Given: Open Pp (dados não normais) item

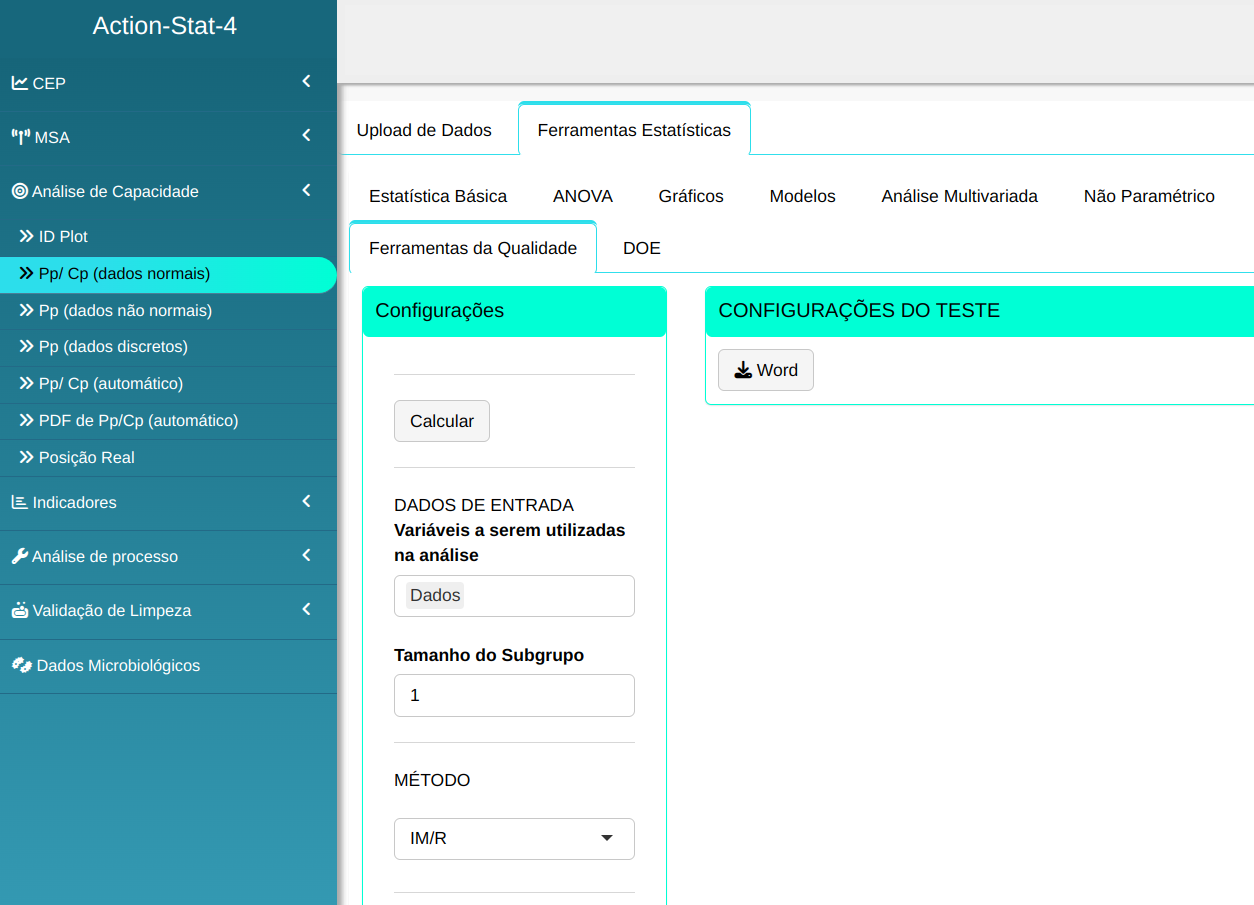Looking at the screenshot, I should 125,311.
